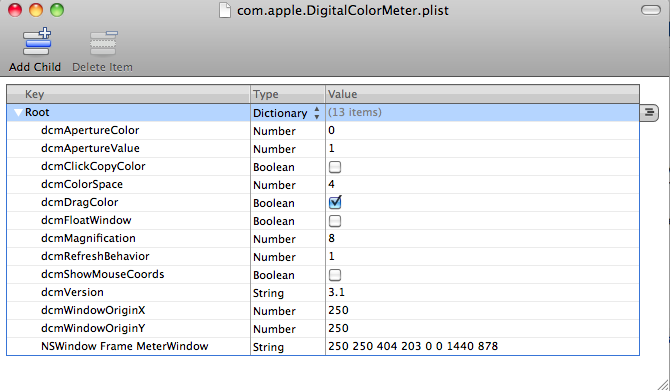Enable the dcmFloatWindow checkbox

(x=335, y=221)
